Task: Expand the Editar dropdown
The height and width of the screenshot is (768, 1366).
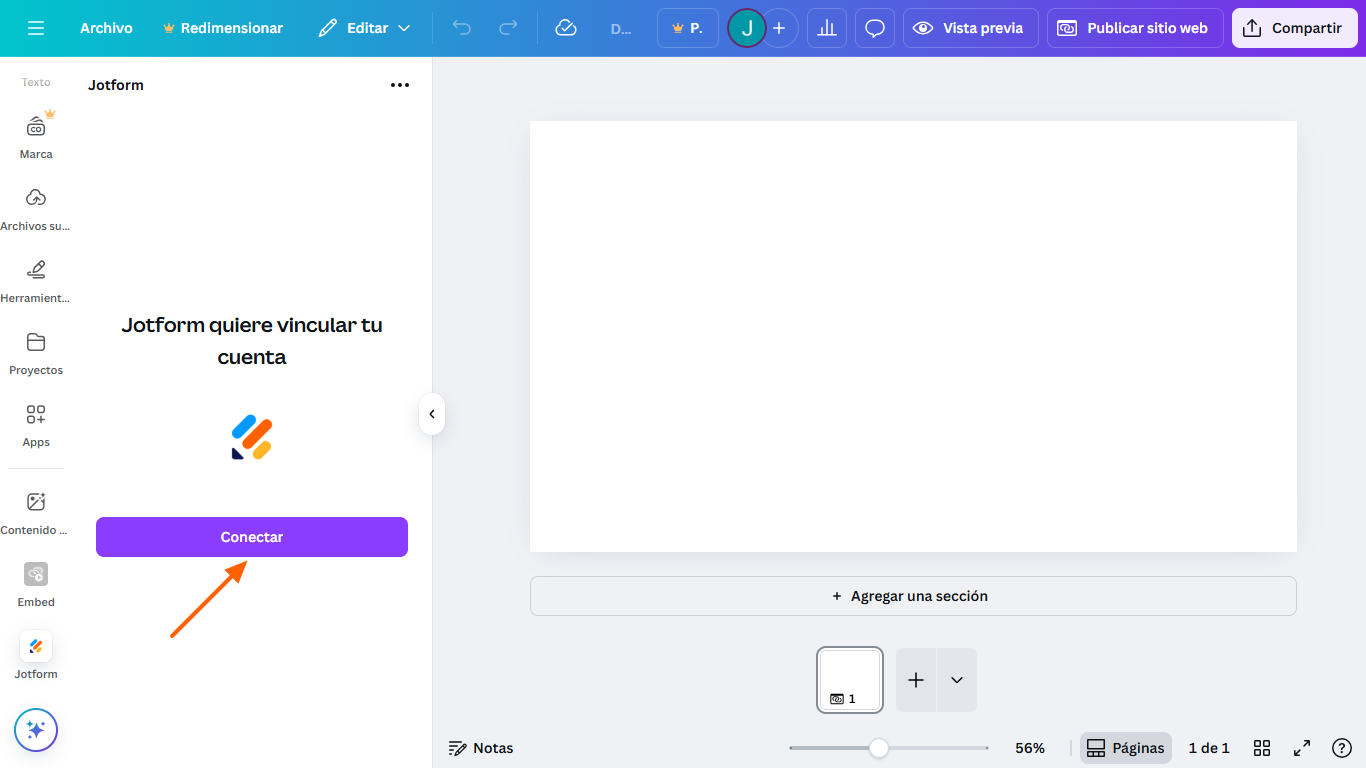Action: 364,28
